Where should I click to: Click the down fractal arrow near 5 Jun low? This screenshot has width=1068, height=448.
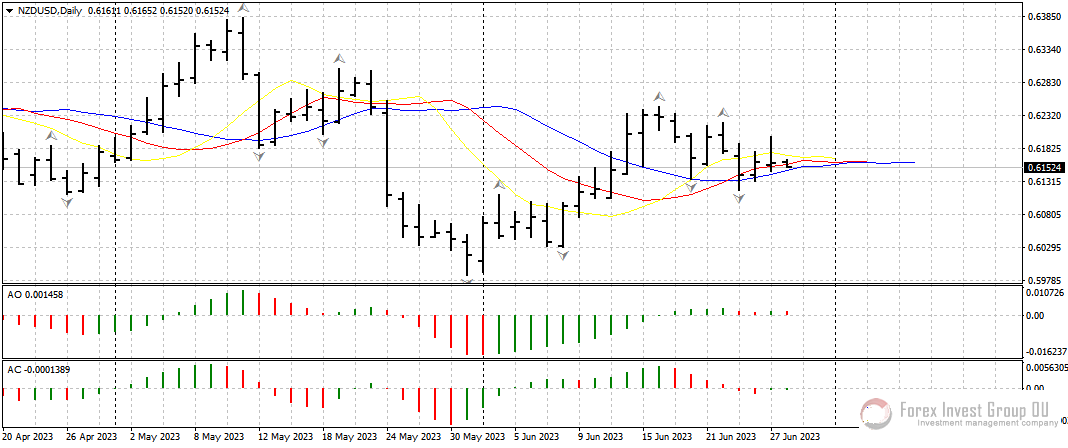[563, 256]
